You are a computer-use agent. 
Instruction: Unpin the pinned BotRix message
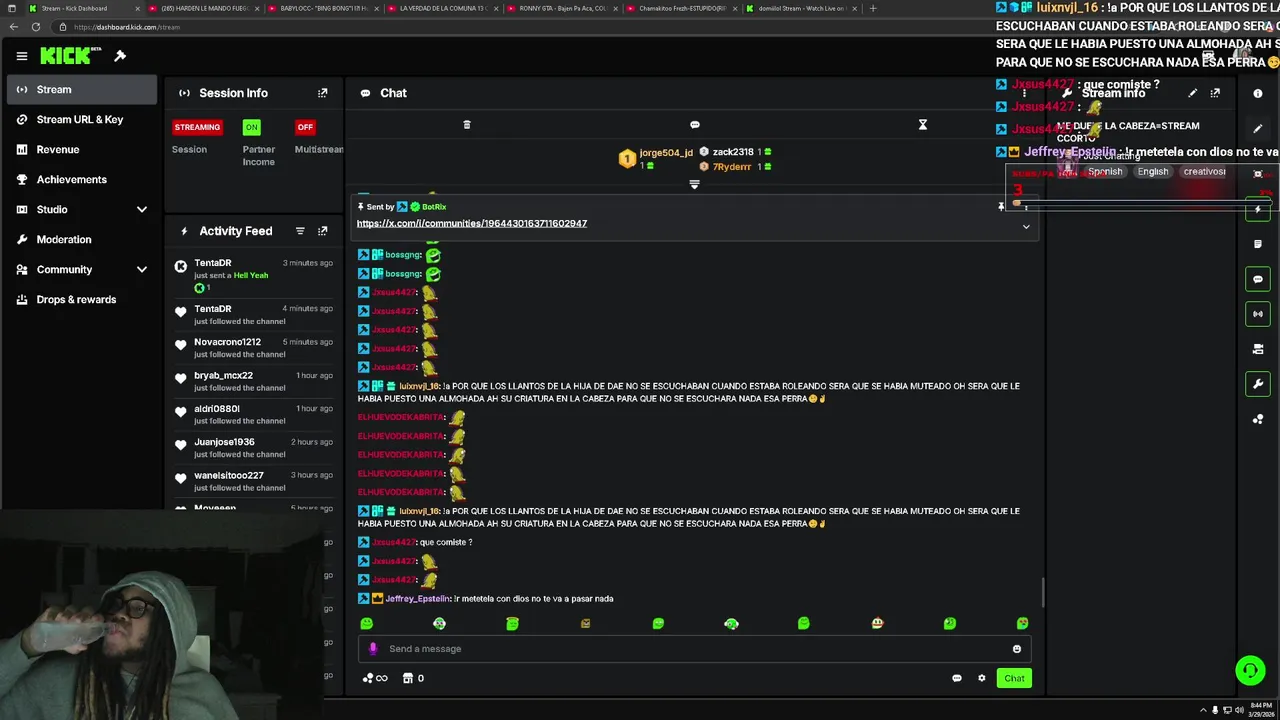coord(1001,207)
